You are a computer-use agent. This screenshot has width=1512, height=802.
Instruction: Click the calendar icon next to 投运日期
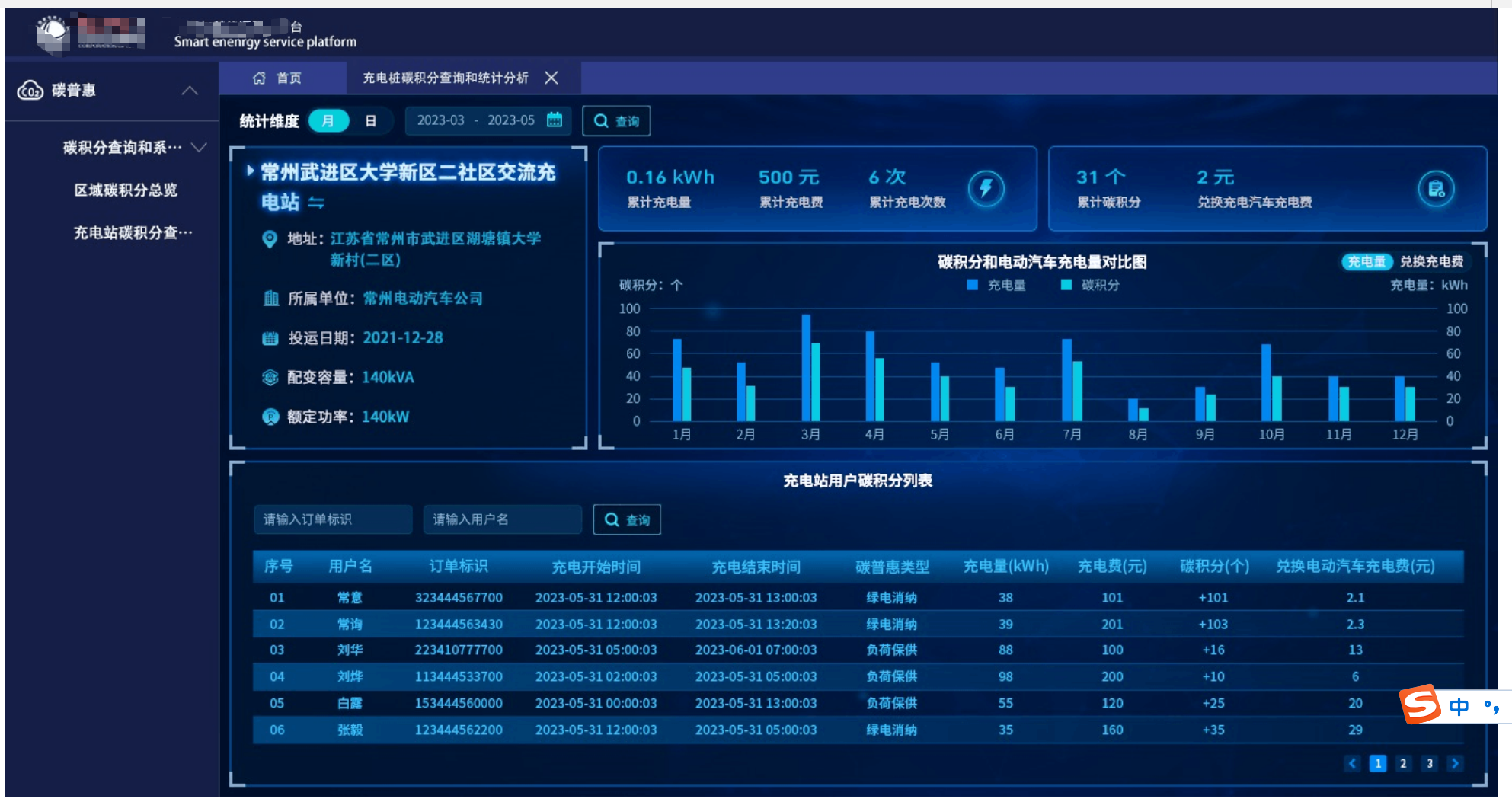(x=270, y=338)
